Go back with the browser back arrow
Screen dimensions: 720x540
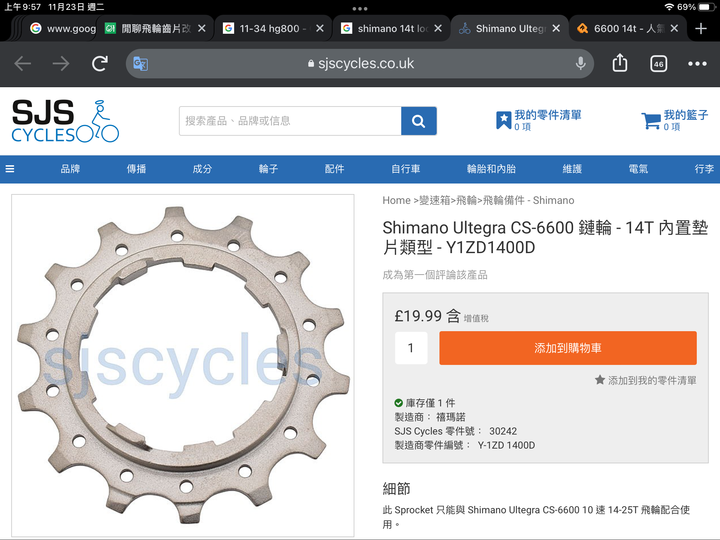point(22,63)
